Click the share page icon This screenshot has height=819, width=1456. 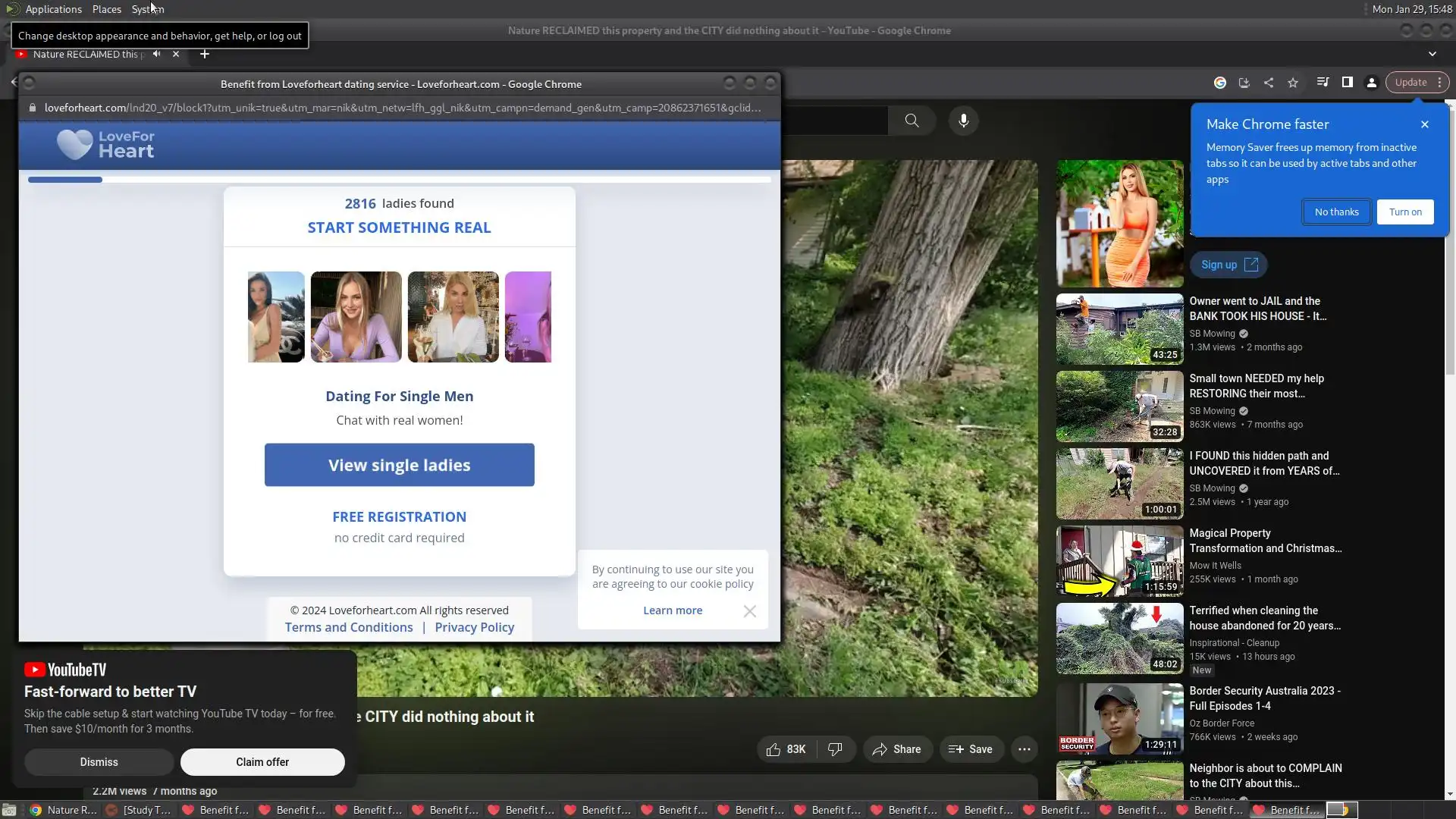[1269, 83]
